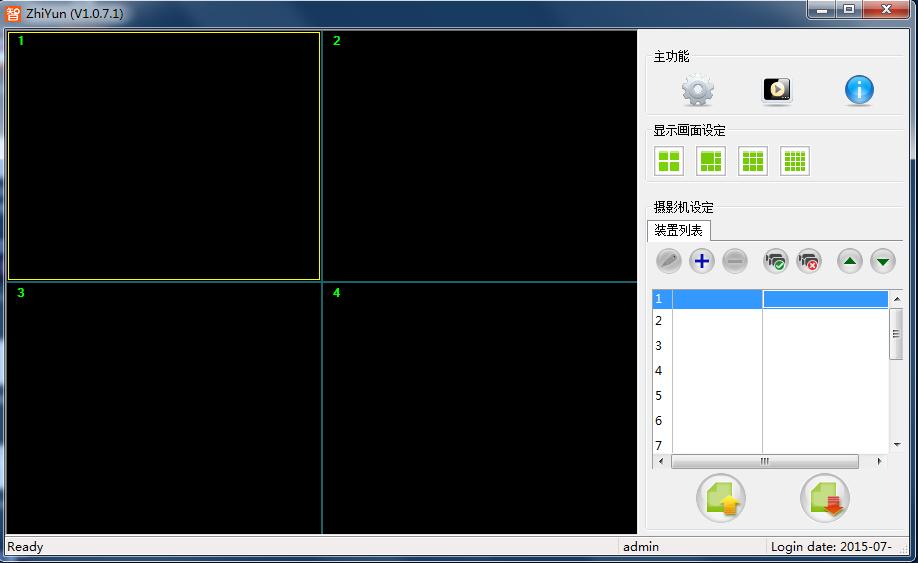Select device list row 2

770,321
